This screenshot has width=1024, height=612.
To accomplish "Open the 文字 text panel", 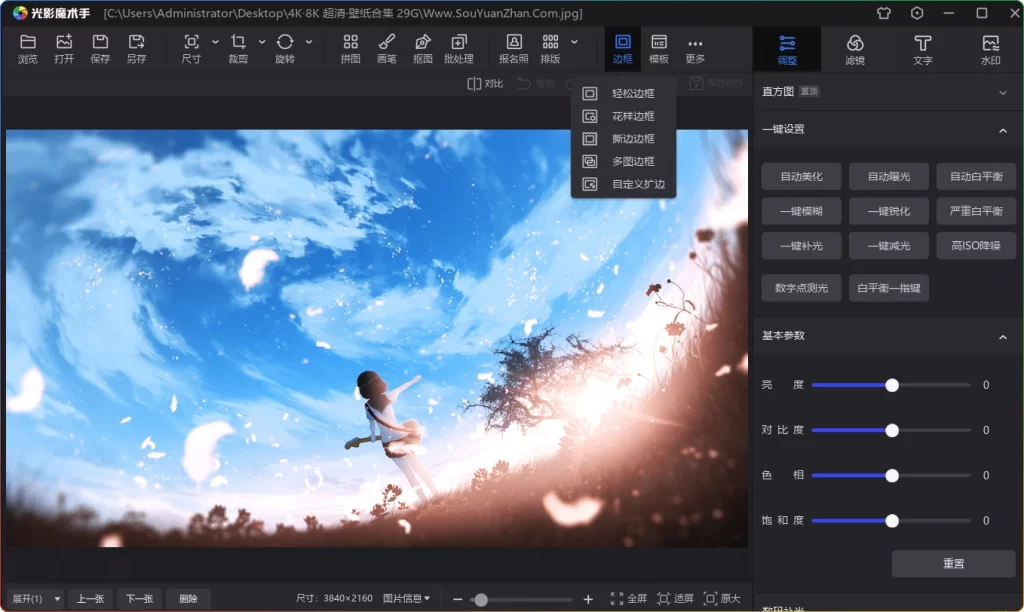I will pos(922,49).
